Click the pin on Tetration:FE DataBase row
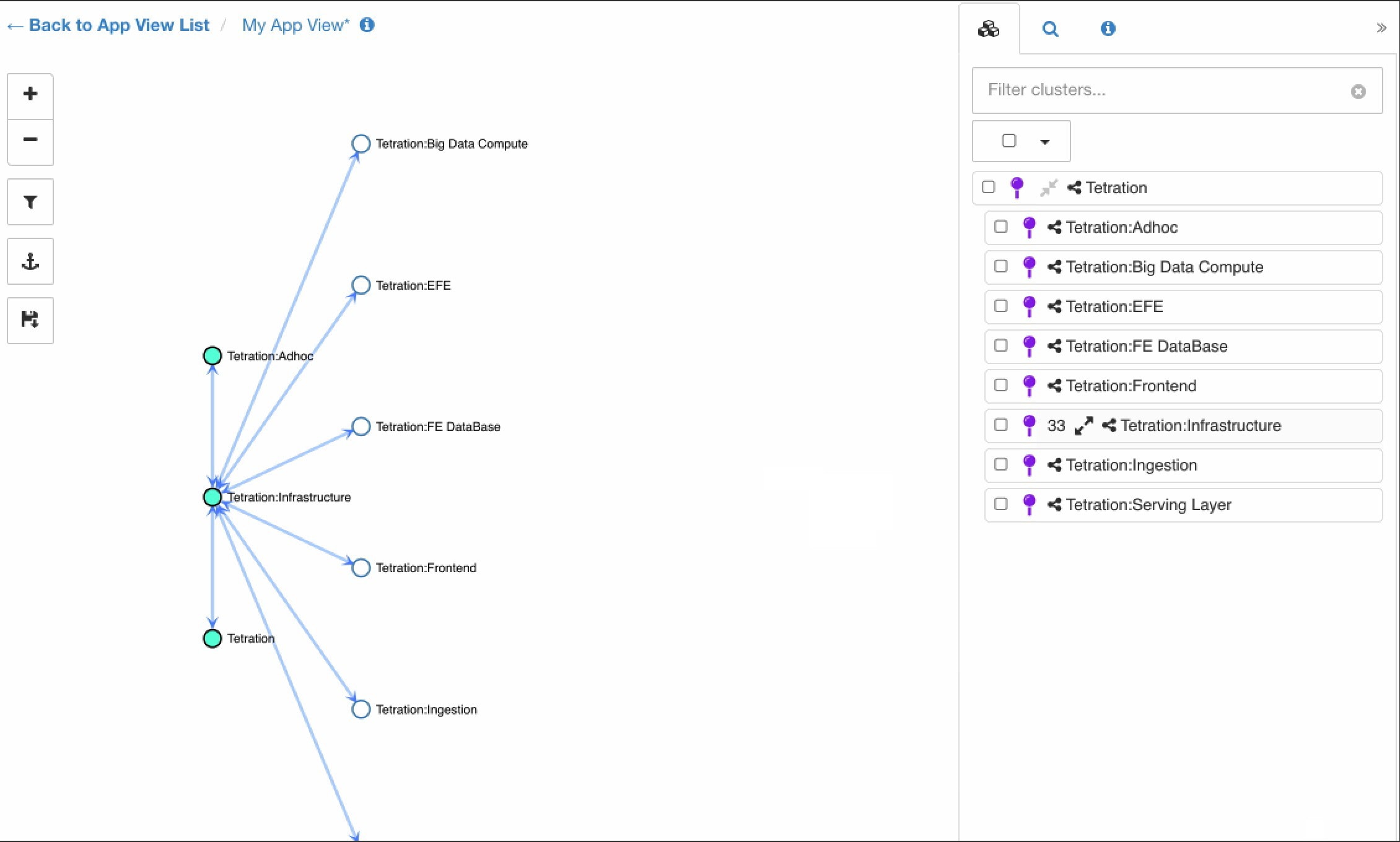 [1029, 346]
